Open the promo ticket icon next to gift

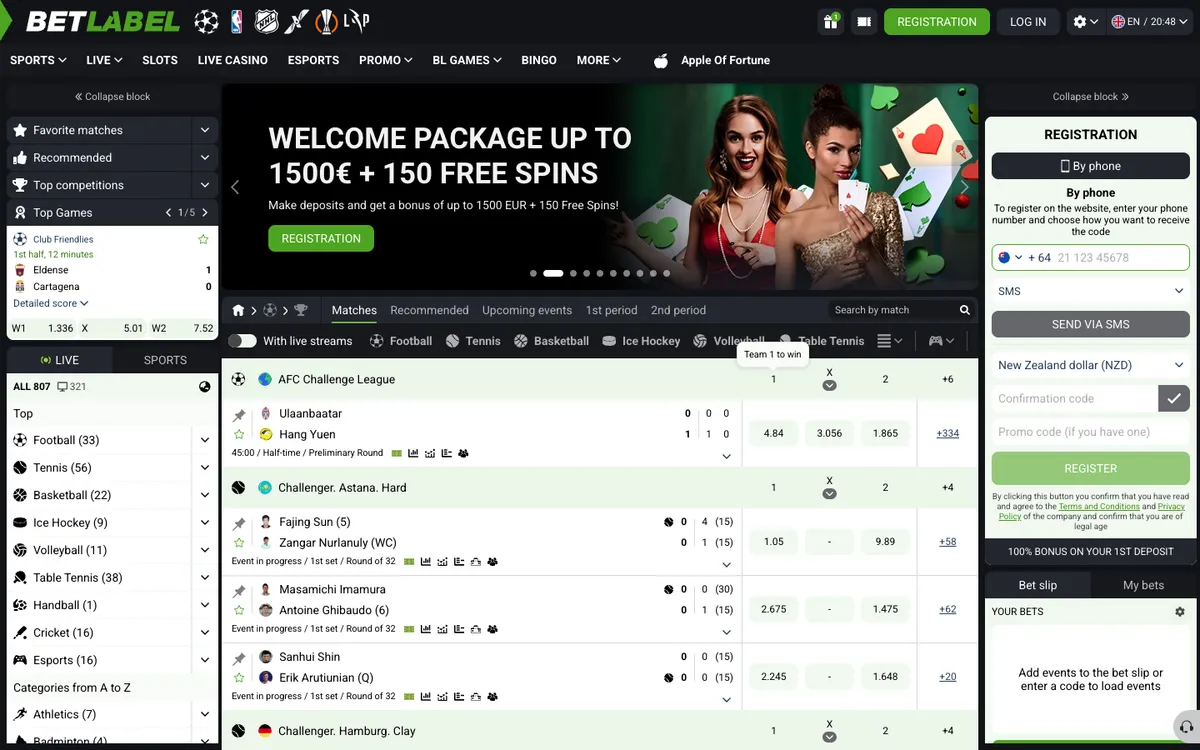[x=864, y=21]
